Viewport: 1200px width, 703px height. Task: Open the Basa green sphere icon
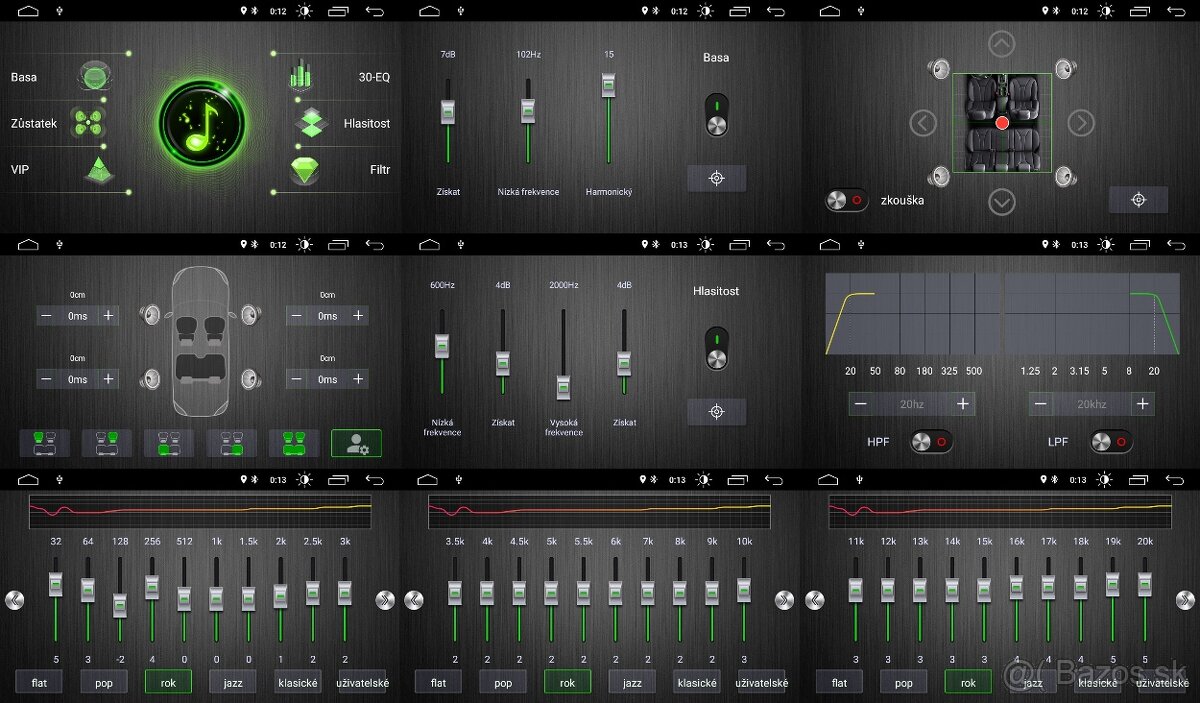94,76
